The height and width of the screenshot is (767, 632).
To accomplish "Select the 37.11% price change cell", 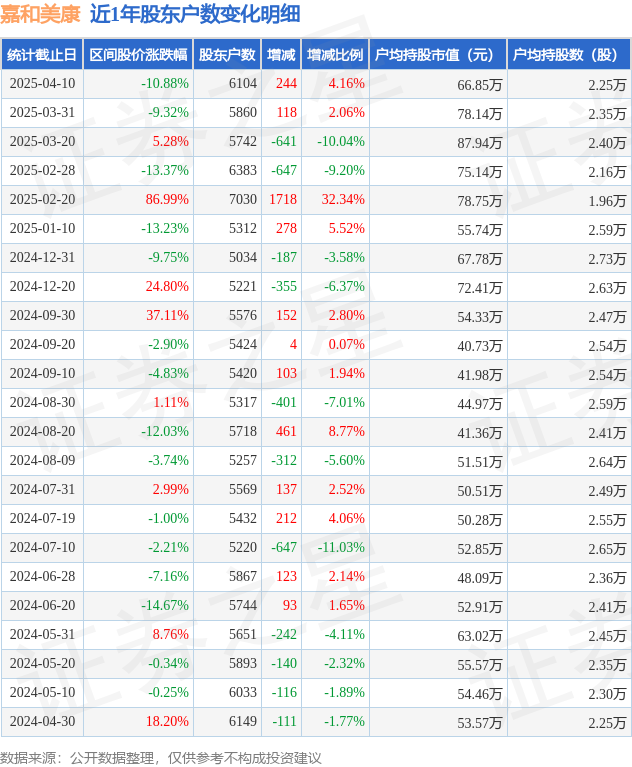I will [x=167, y=316].
